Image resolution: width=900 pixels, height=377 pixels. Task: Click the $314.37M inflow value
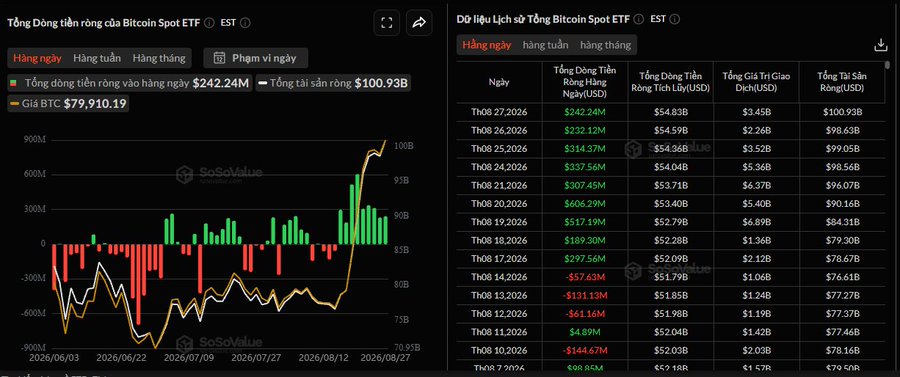(x=584, y=149)
